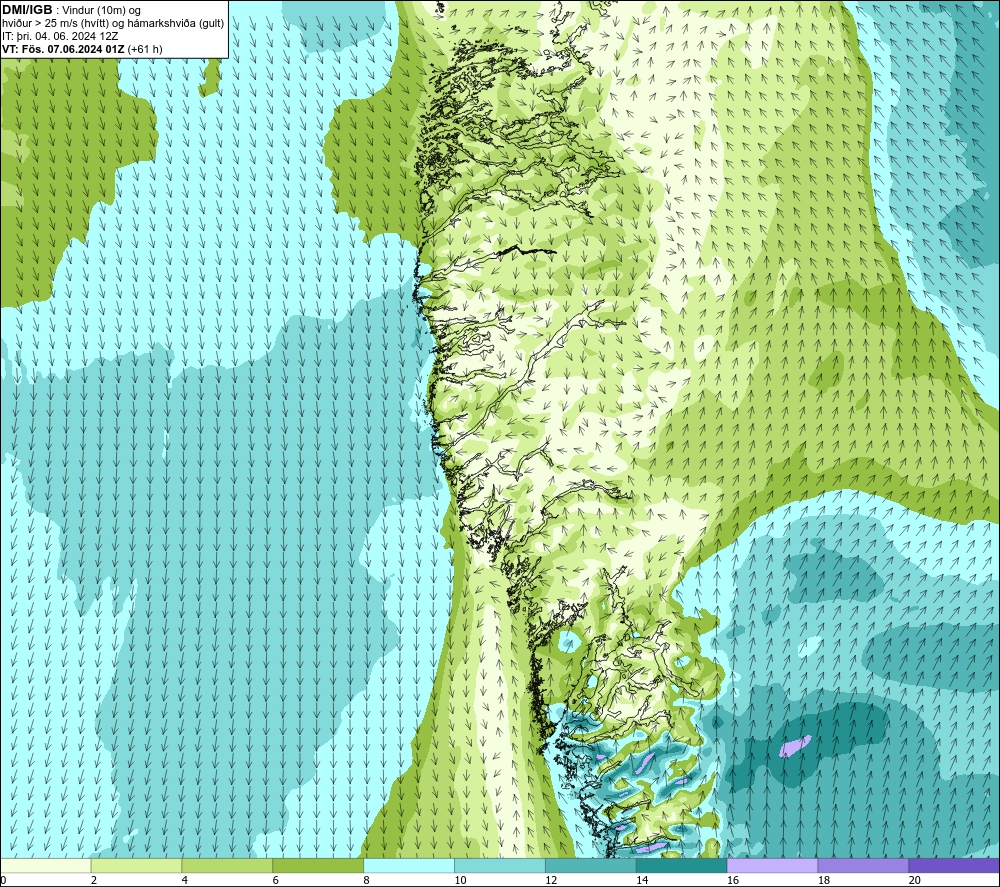Click the legend scale label '16'

[733, 881]
